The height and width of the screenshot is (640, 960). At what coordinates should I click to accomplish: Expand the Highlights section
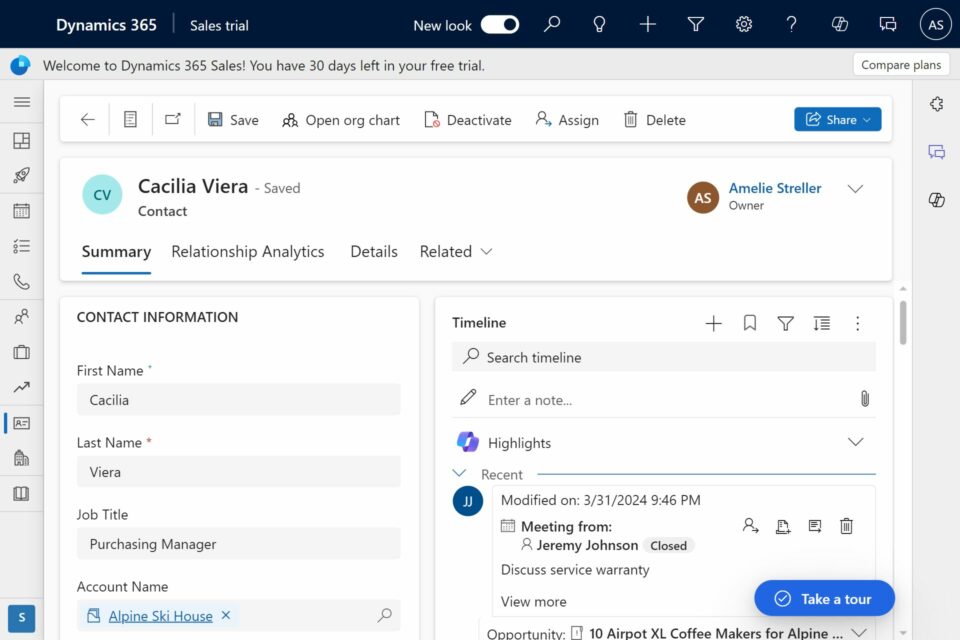pyautogui.click(x=855, y=442)
